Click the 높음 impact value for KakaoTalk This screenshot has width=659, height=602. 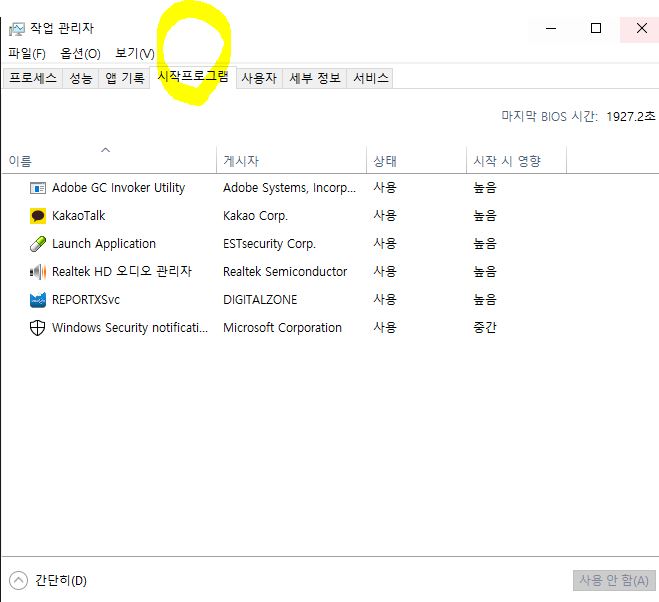point(485,216)
